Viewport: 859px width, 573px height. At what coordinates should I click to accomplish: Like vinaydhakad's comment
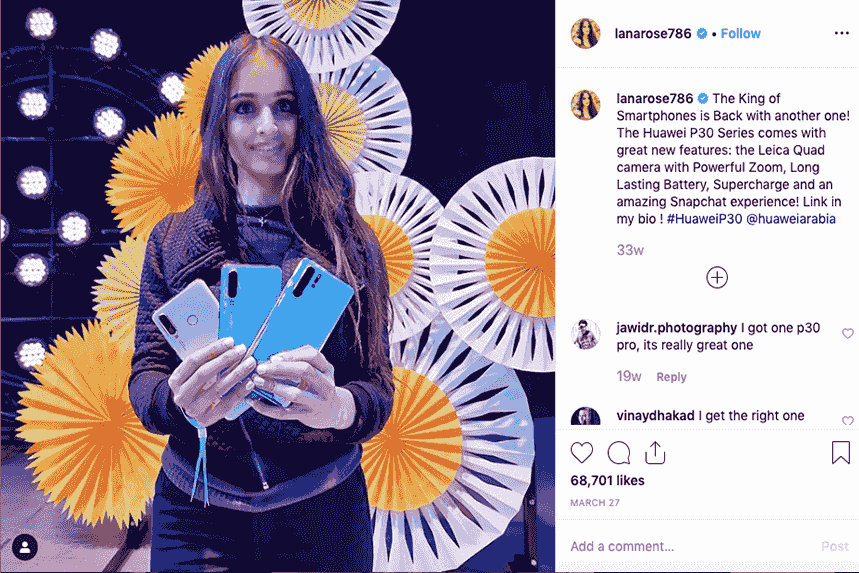click(x=847, y=420)
